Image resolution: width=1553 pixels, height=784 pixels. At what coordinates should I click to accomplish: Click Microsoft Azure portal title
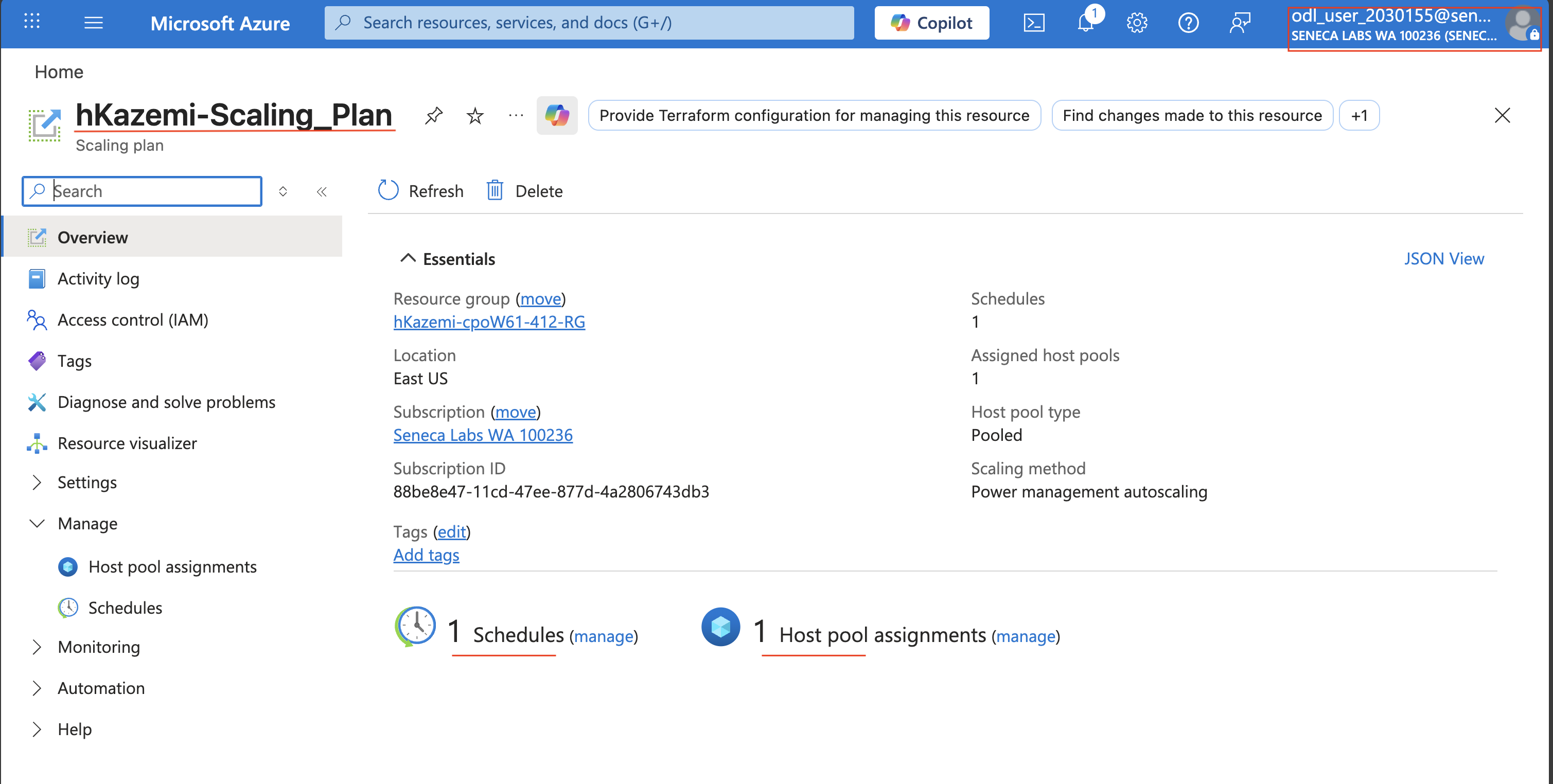tap(220, 23)
